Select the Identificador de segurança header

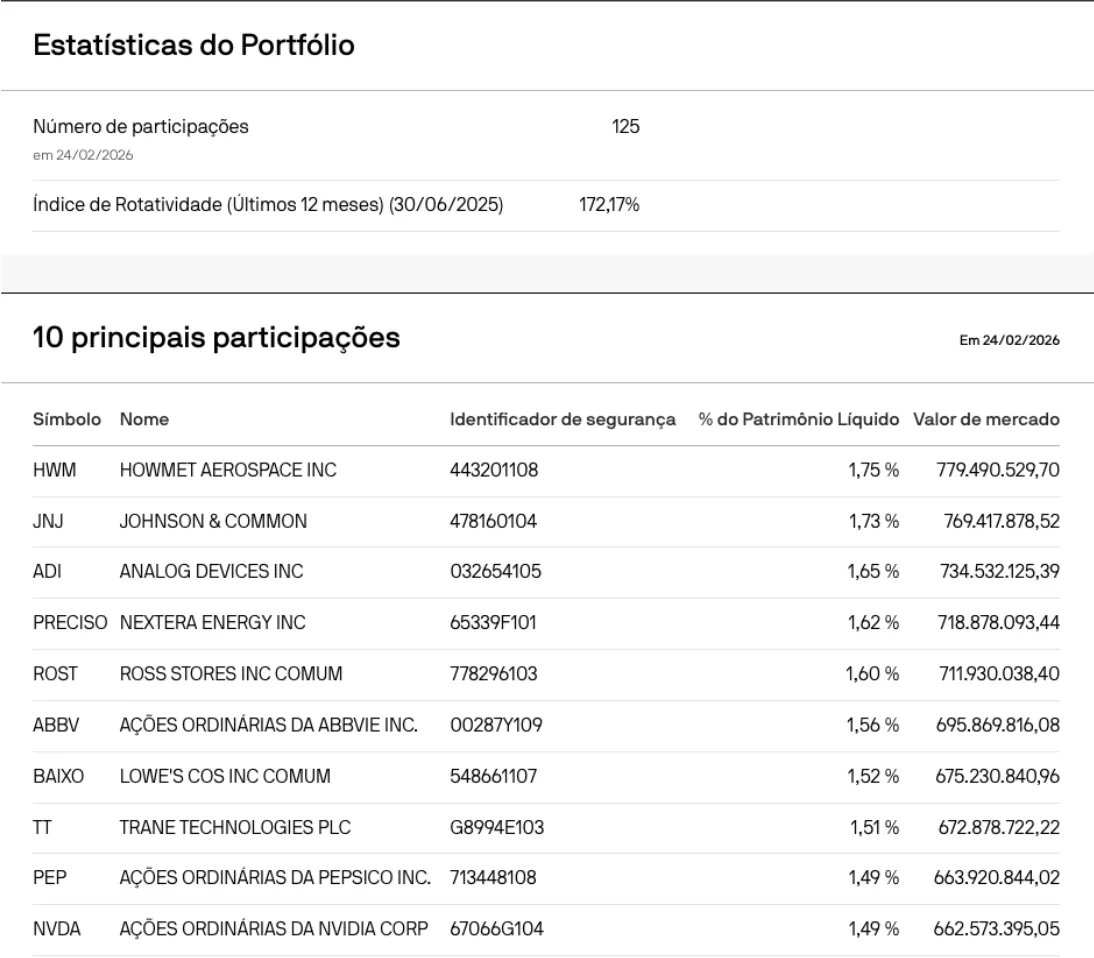click(559, 419)
